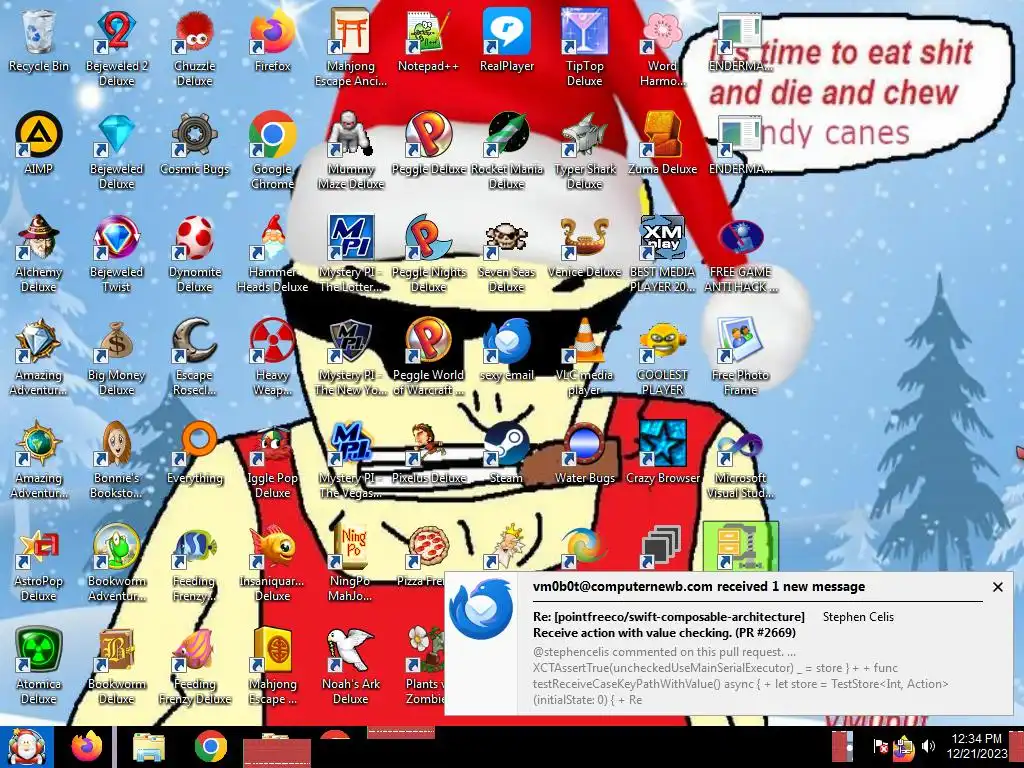Open Everything search shortcut
The height and width of the screenshot is (768, 1024).
tap(195, 453)
